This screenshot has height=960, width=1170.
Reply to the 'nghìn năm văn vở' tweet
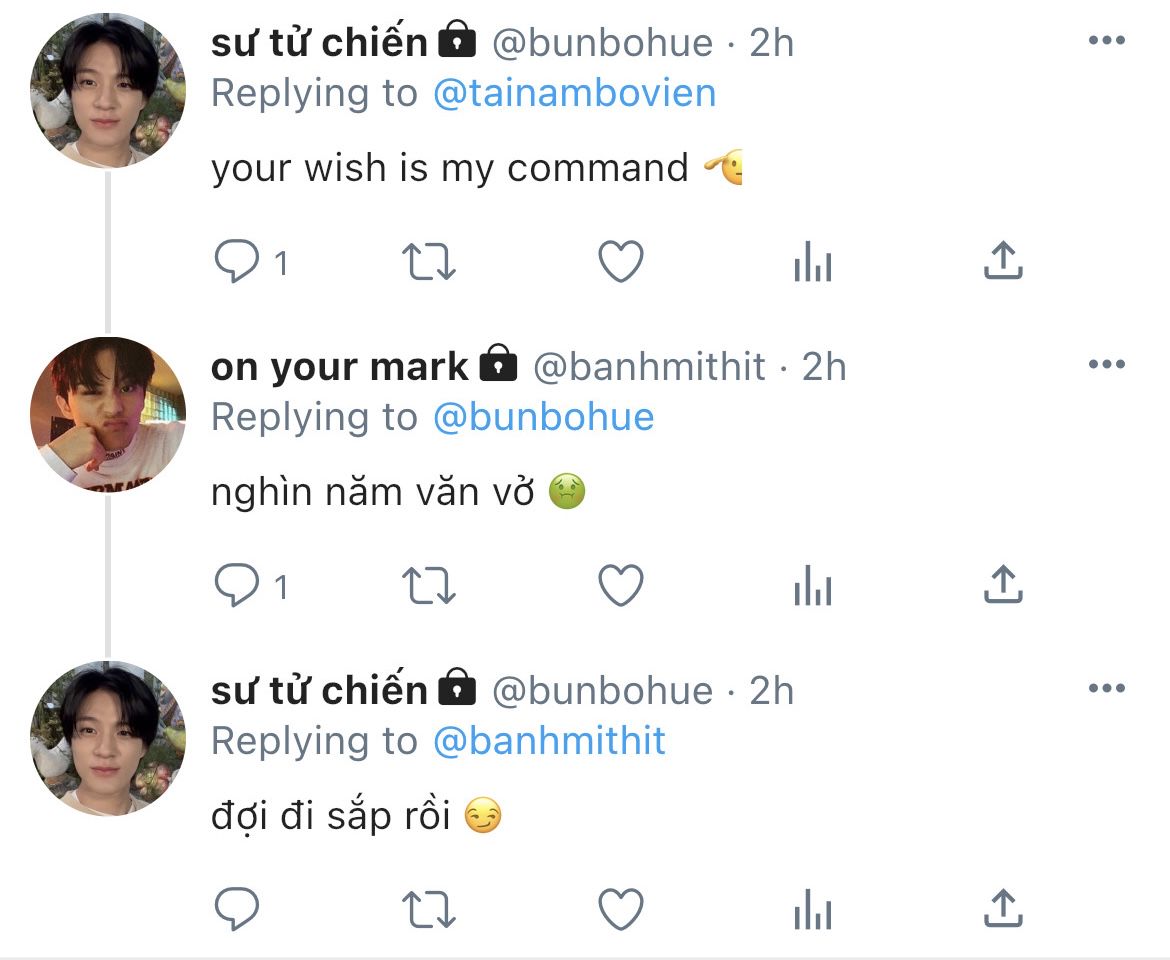237,585
